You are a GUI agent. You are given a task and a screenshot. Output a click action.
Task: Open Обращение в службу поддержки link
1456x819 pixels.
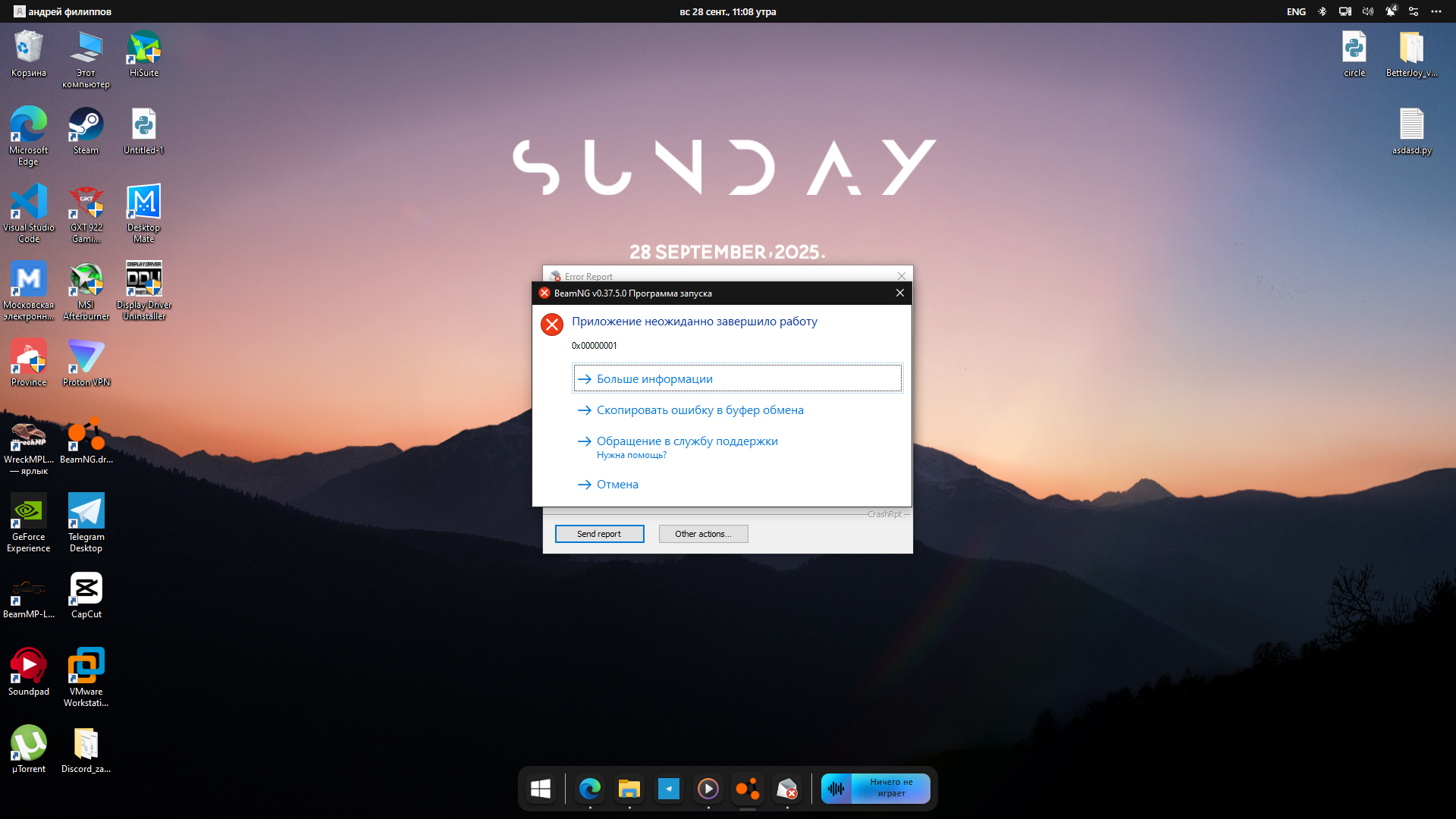click(686, 441)
